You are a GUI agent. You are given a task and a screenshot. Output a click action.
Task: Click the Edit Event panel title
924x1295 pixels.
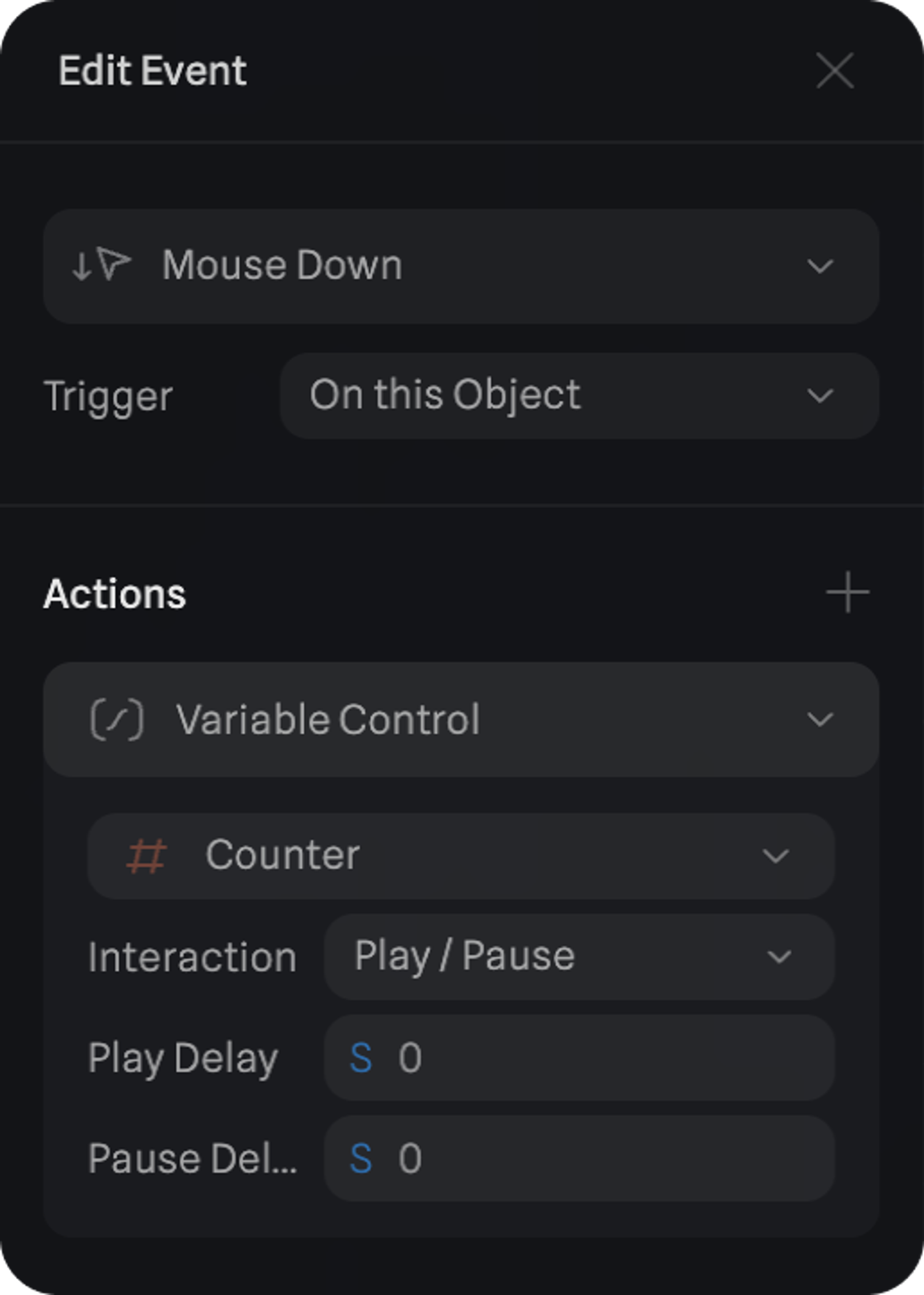pos(152,71)
